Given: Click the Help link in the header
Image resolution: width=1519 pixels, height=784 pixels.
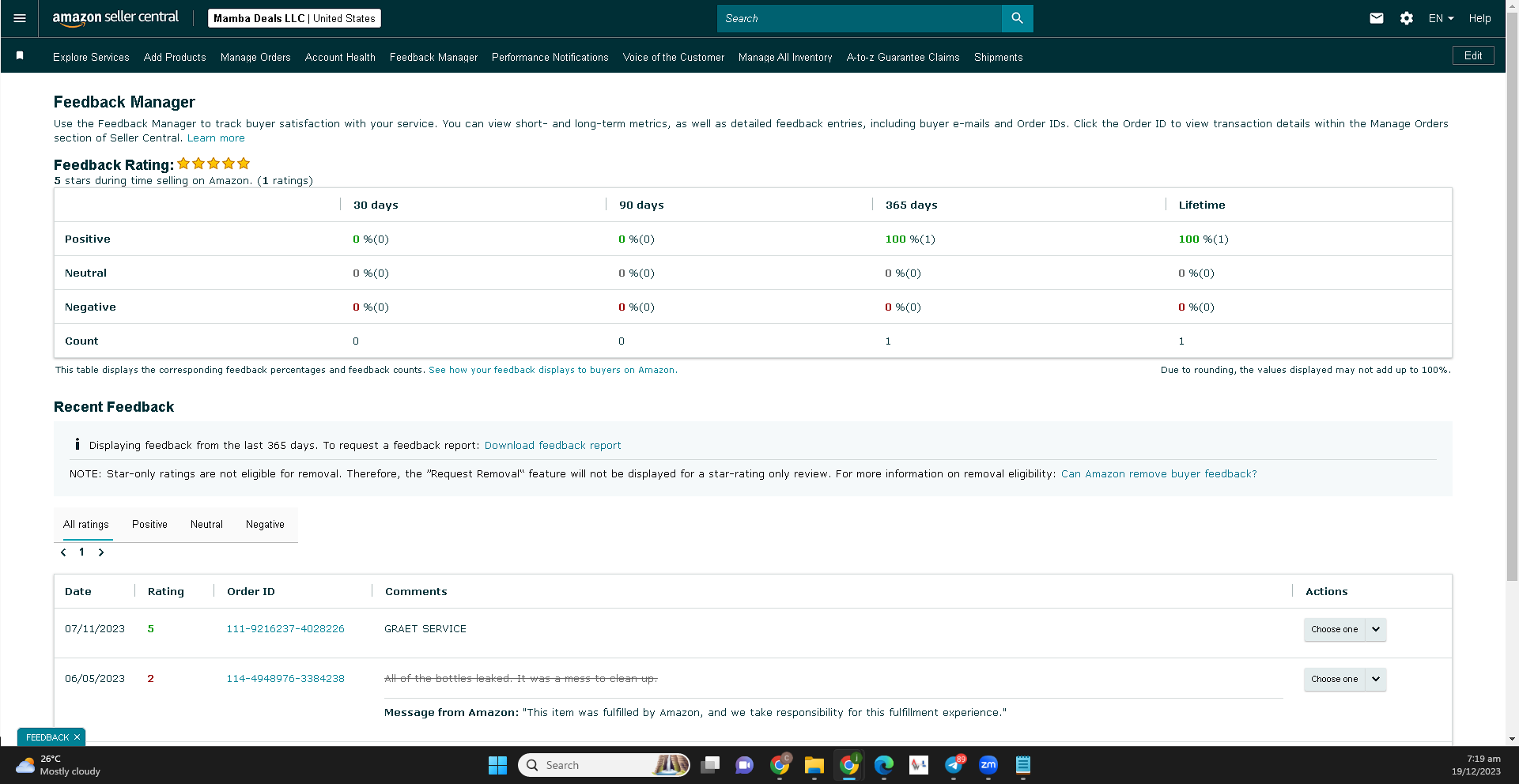Looking at the screenshot, I should [1479, 18].
